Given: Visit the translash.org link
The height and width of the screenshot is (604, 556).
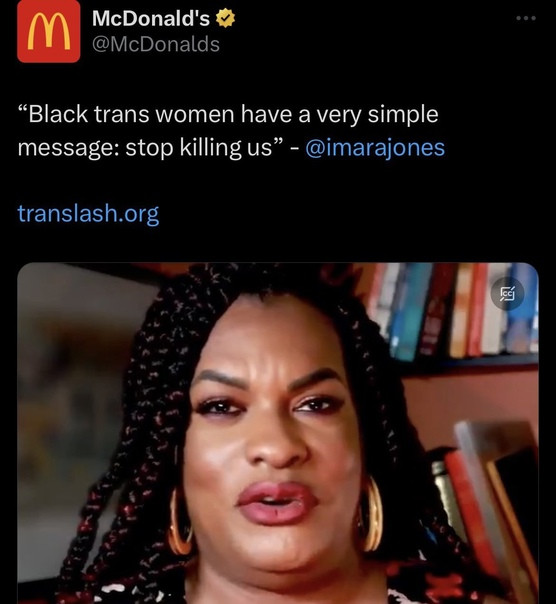Looking at the screenshot, I should (88, 213).
